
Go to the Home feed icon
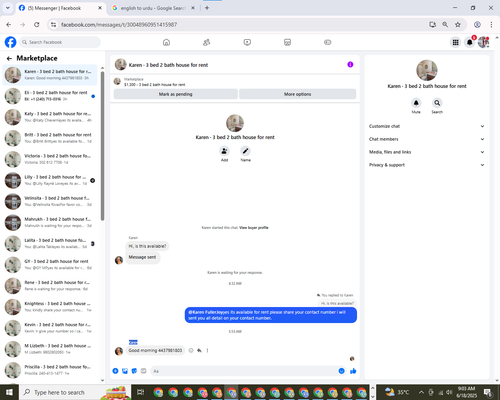click(x=166, y=42)
